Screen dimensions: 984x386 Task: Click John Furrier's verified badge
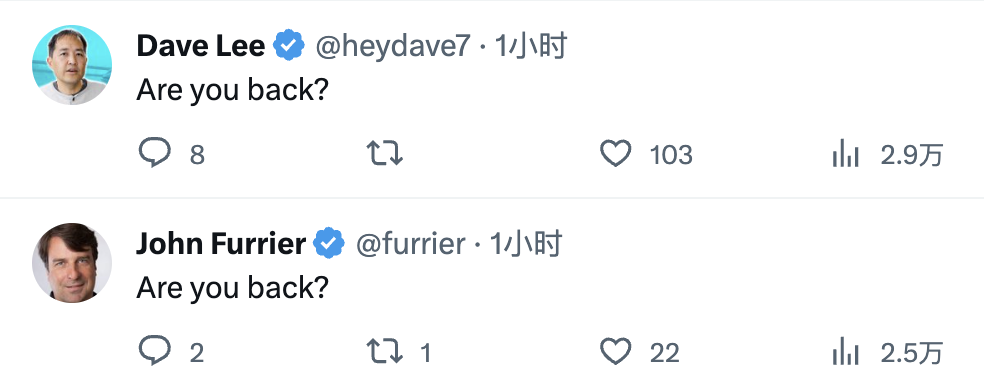point(329,244)
